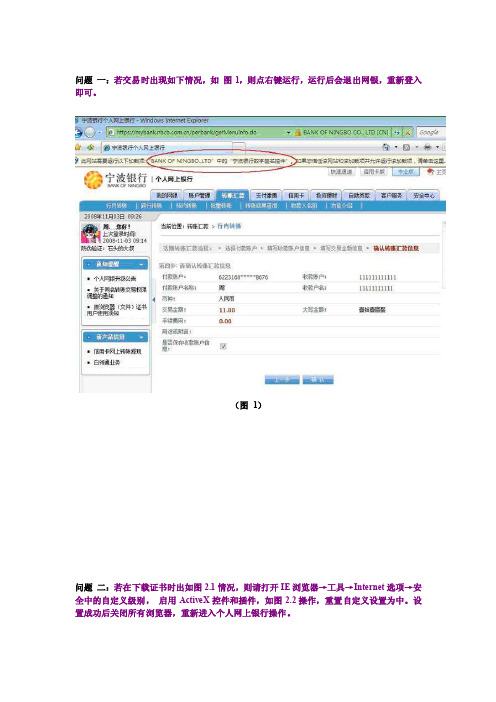Open the 安全中心 navigation tab
Image resolution: width=496 pixels, height=702 pixels.
[424, 196]
